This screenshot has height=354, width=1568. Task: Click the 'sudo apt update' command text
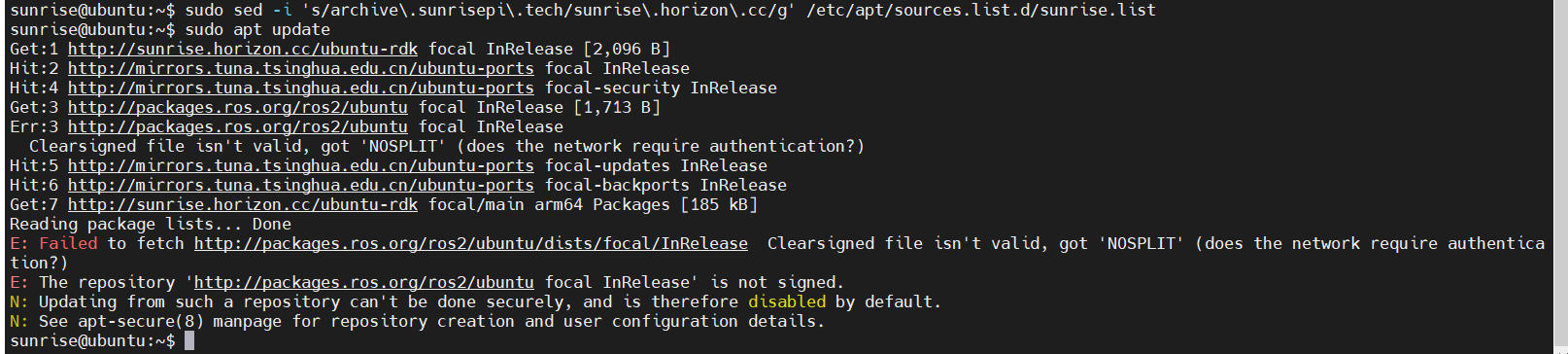257,29
